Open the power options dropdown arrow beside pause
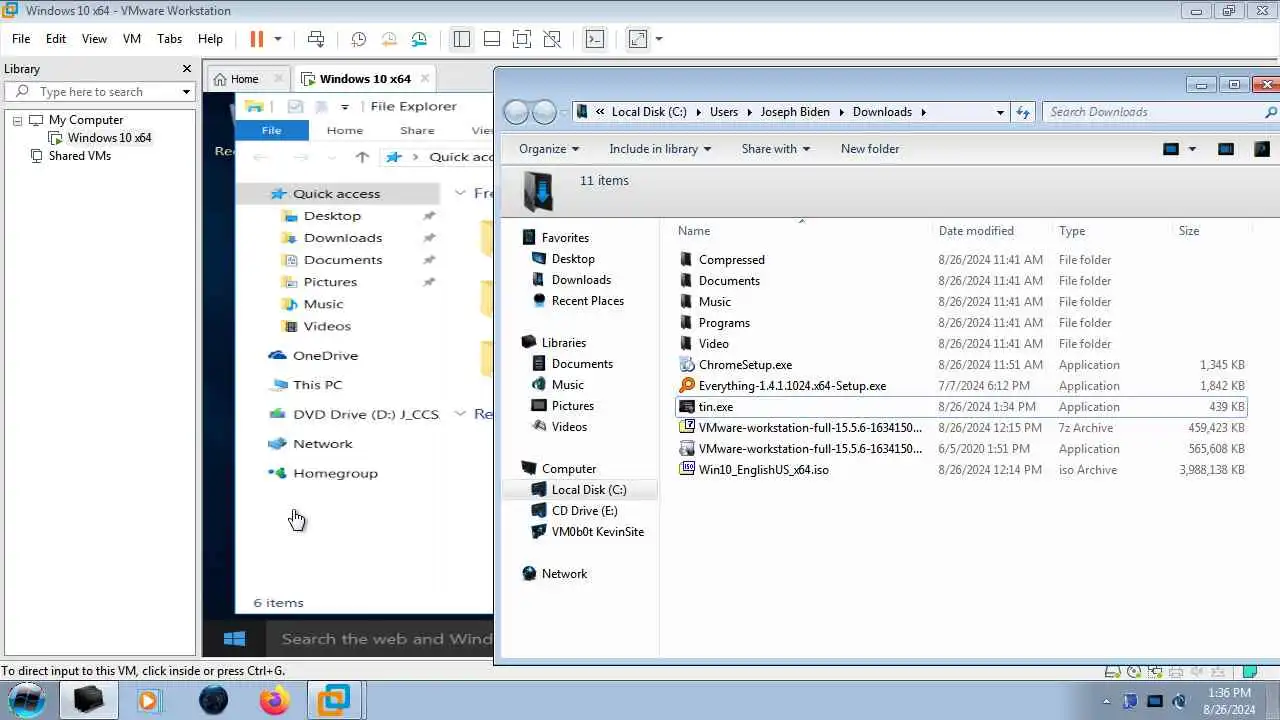 [x=278, y=39]
